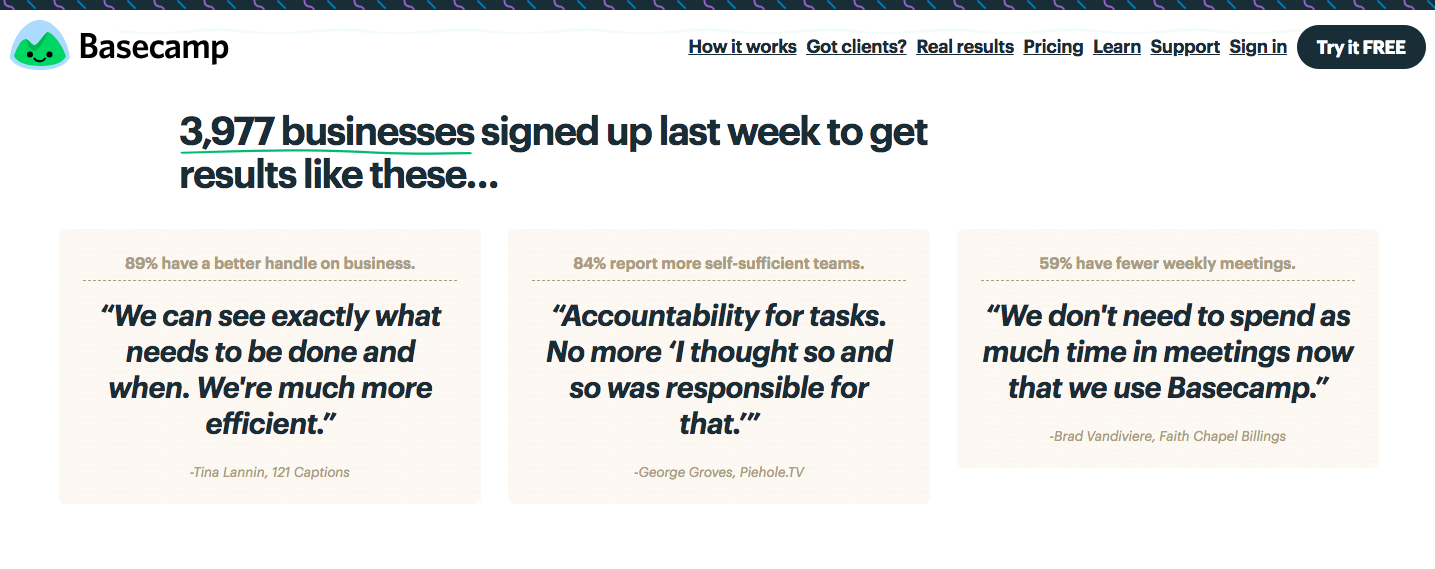This screenshot has height=569, width=1435.
Task: Click the Brad Vandiviere attribution text
Action: coord(1167,436)
